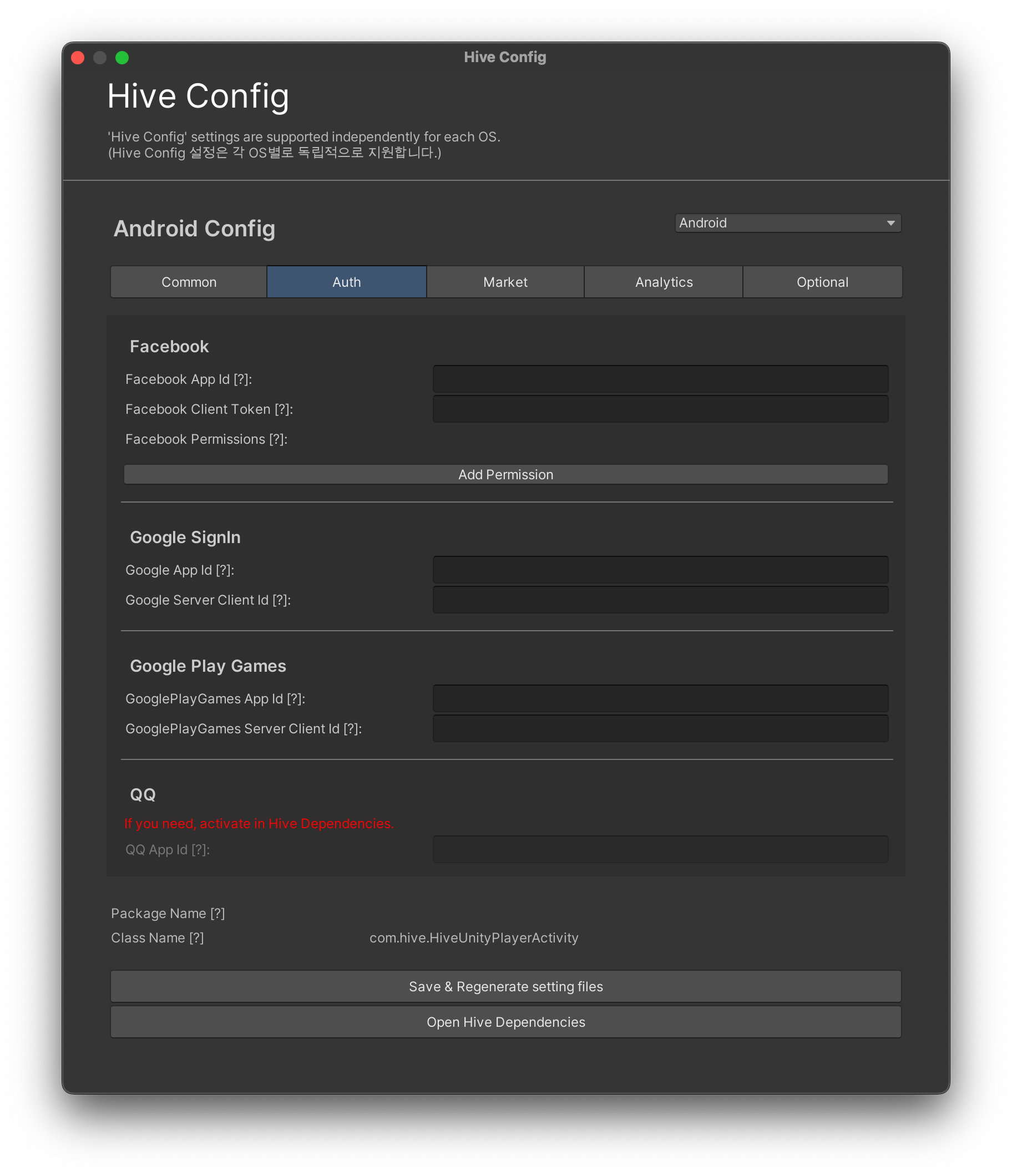Select the Google Server Client Id field

tap(660, 600)
